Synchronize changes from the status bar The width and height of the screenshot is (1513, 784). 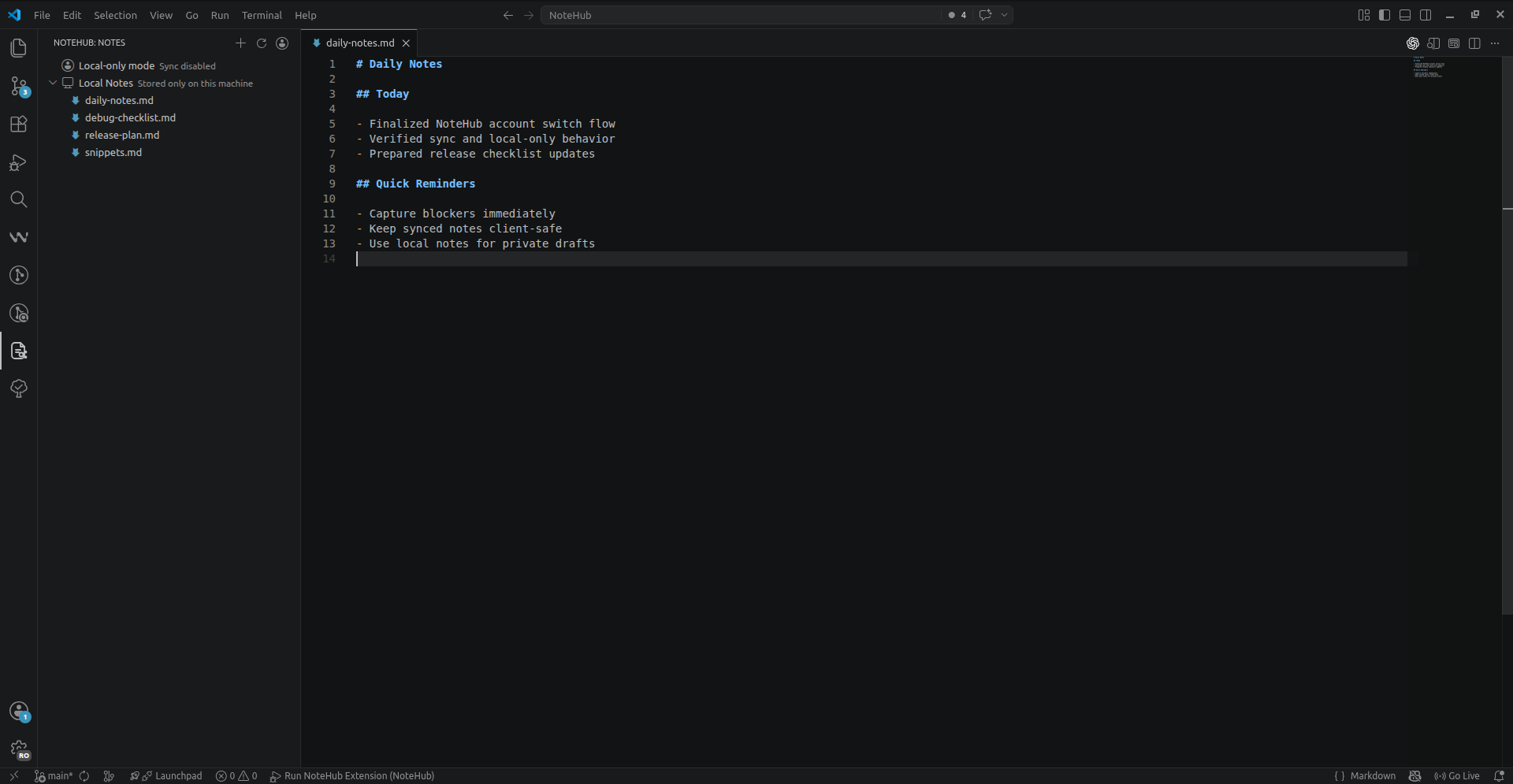point(84,776)
